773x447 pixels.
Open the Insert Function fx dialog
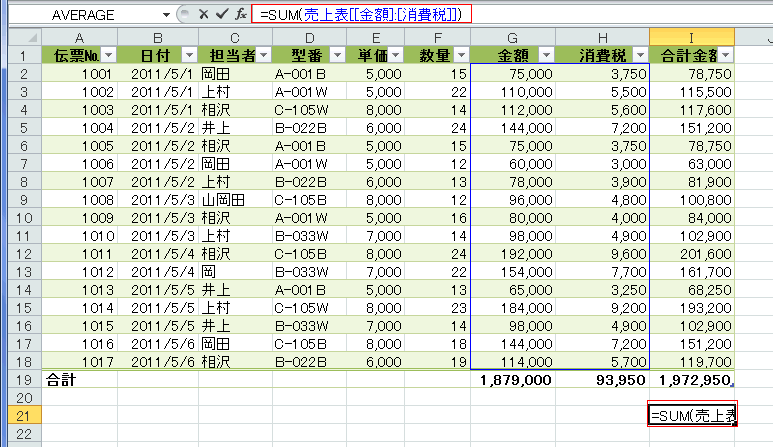(x=240, y=14)
